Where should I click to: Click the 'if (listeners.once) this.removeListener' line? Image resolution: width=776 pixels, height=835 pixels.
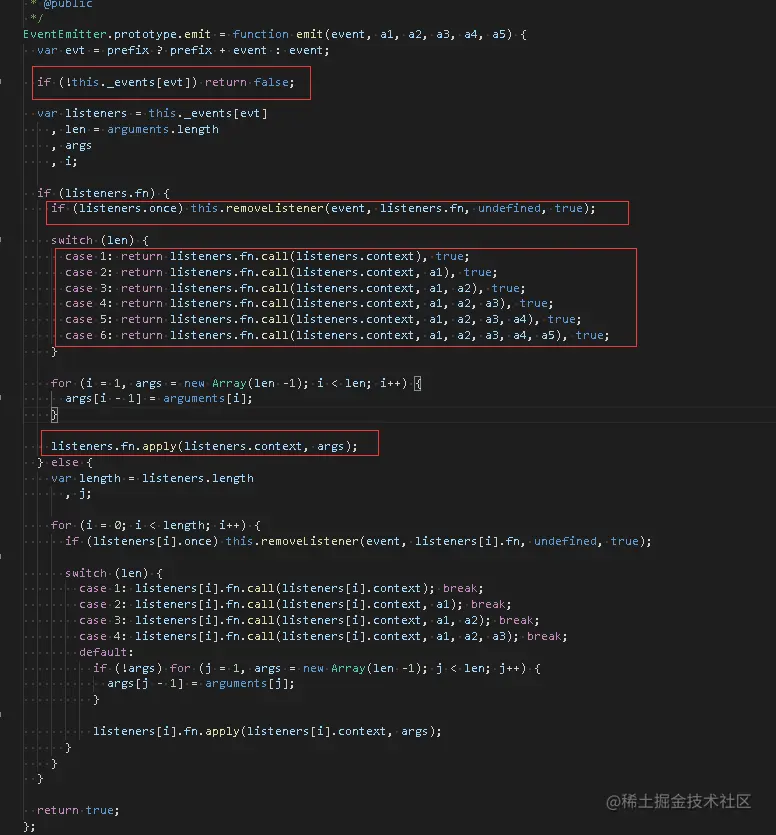tap(323, 208)
